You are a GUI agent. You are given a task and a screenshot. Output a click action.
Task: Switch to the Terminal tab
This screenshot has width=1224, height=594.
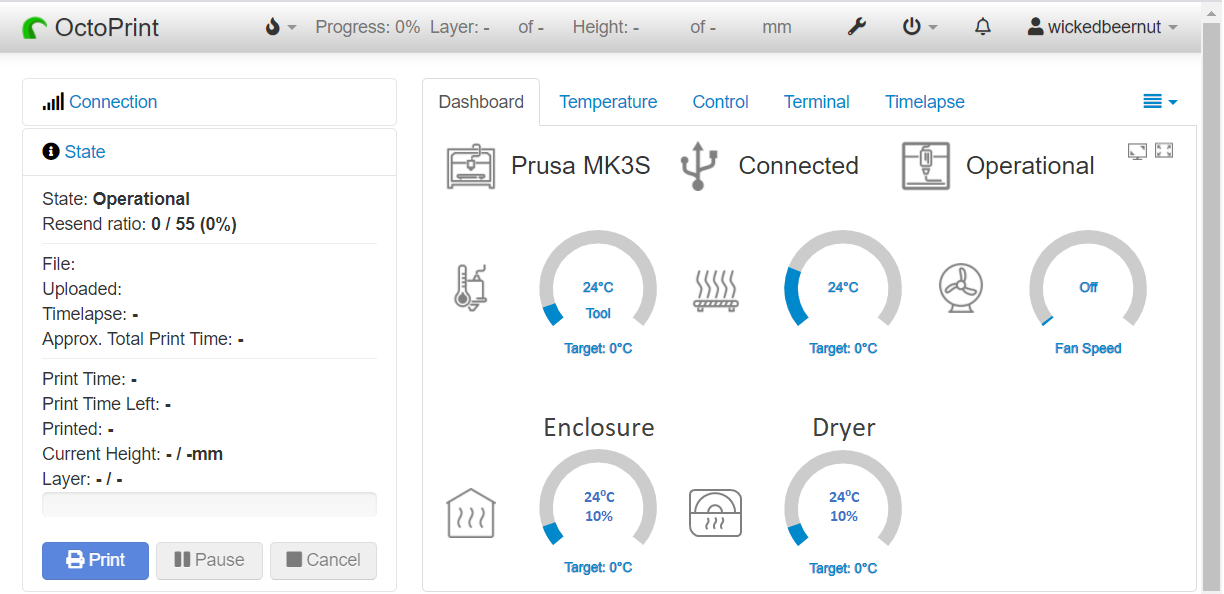coord(816,101)
